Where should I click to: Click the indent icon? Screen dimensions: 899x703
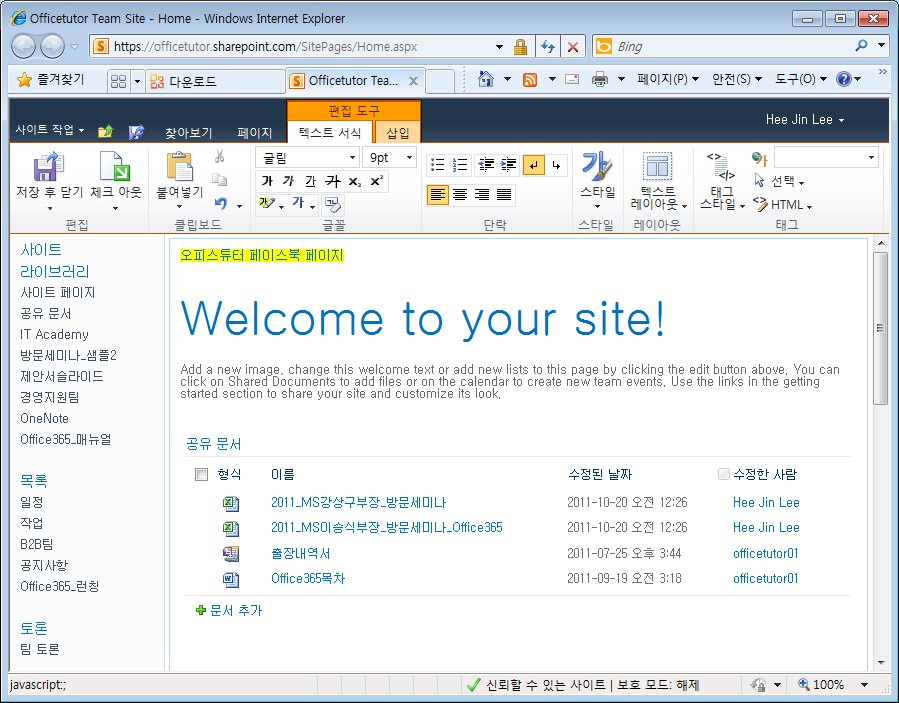508,165
